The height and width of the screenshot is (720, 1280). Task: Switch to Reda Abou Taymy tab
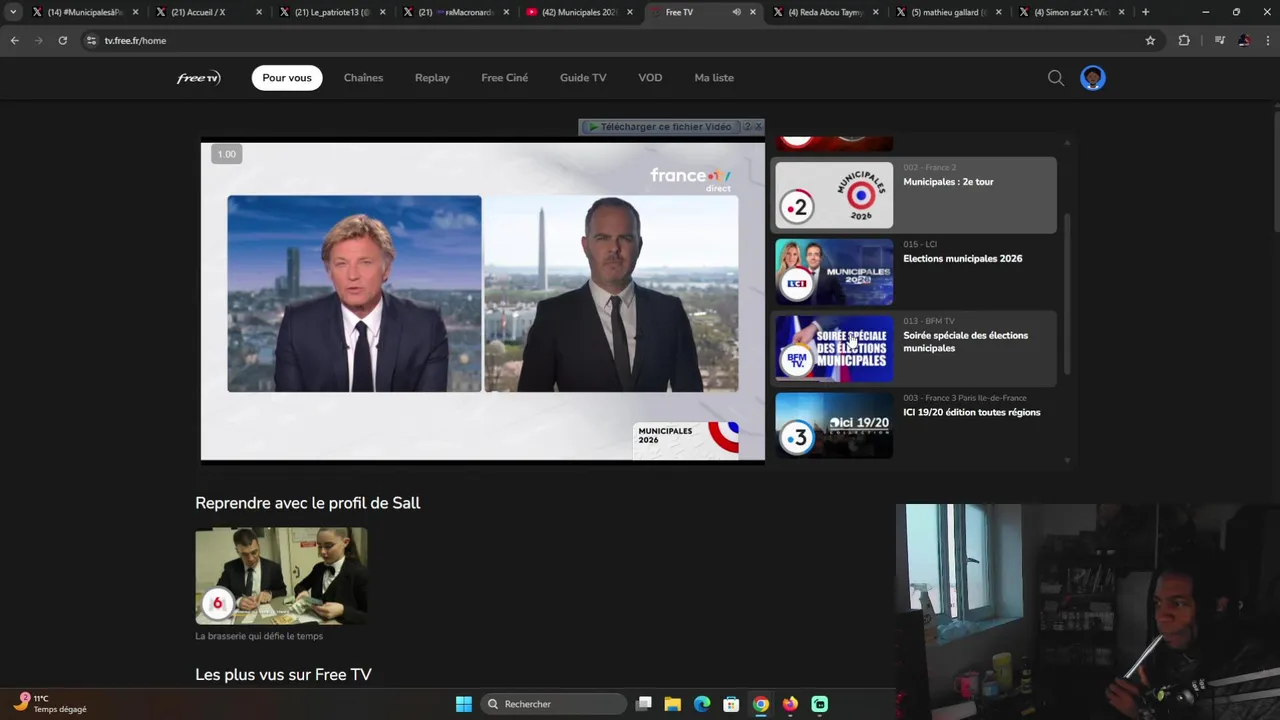pyautogui.click(x=826, y=12)
